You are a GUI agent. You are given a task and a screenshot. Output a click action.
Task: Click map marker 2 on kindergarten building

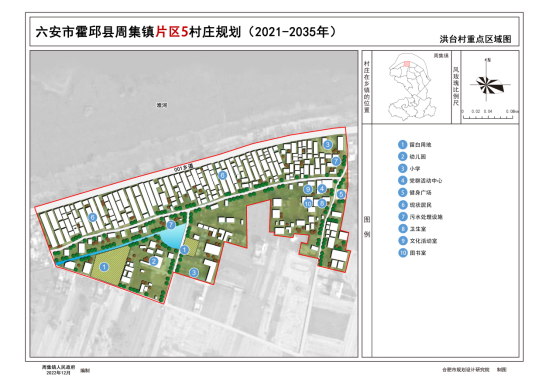click(x=153, y=261)
